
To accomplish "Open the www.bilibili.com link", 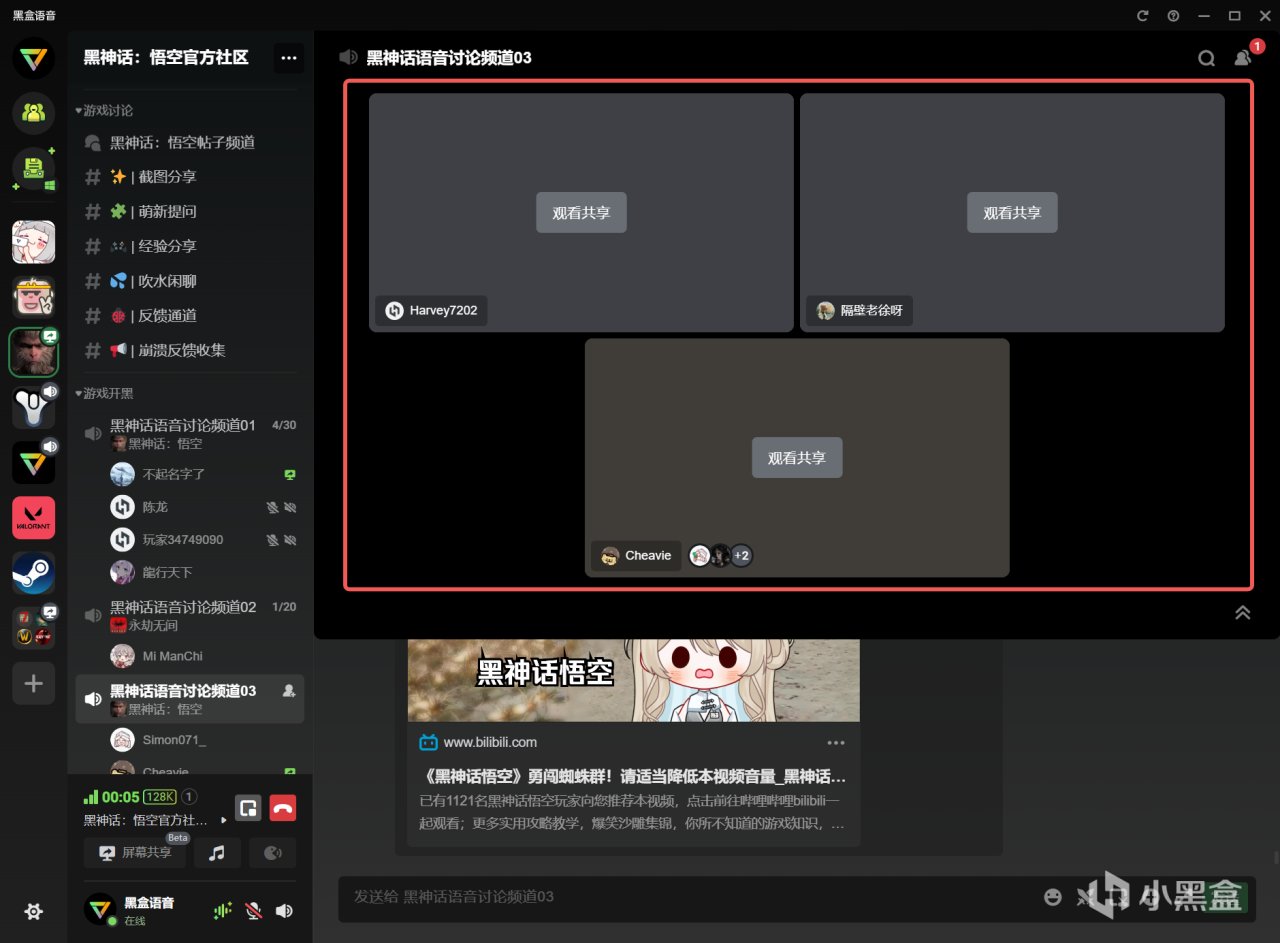I will pyautogui.click(x=490, y=742).
